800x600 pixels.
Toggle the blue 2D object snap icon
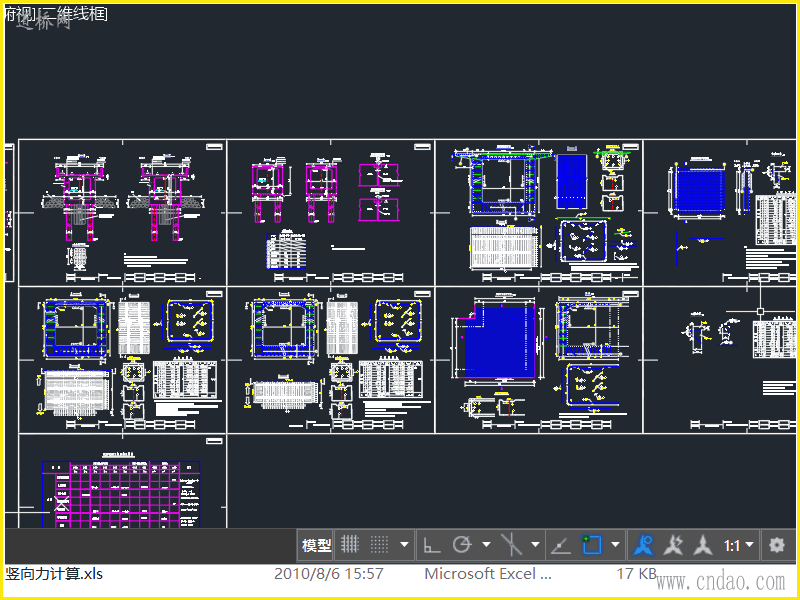592,545
